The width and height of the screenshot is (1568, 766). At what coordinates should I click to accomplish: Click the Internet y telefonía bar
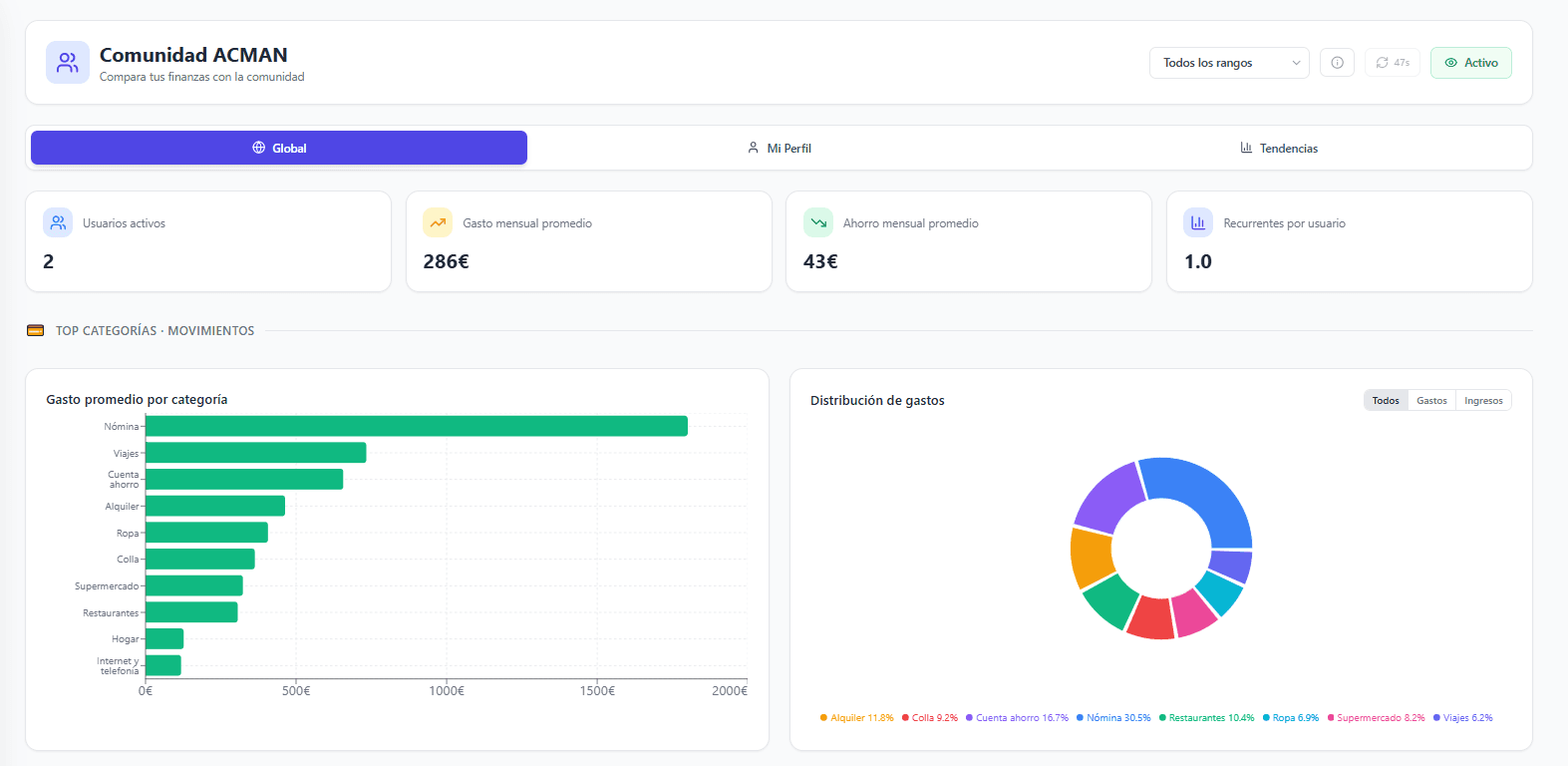[x=163, y=665]
